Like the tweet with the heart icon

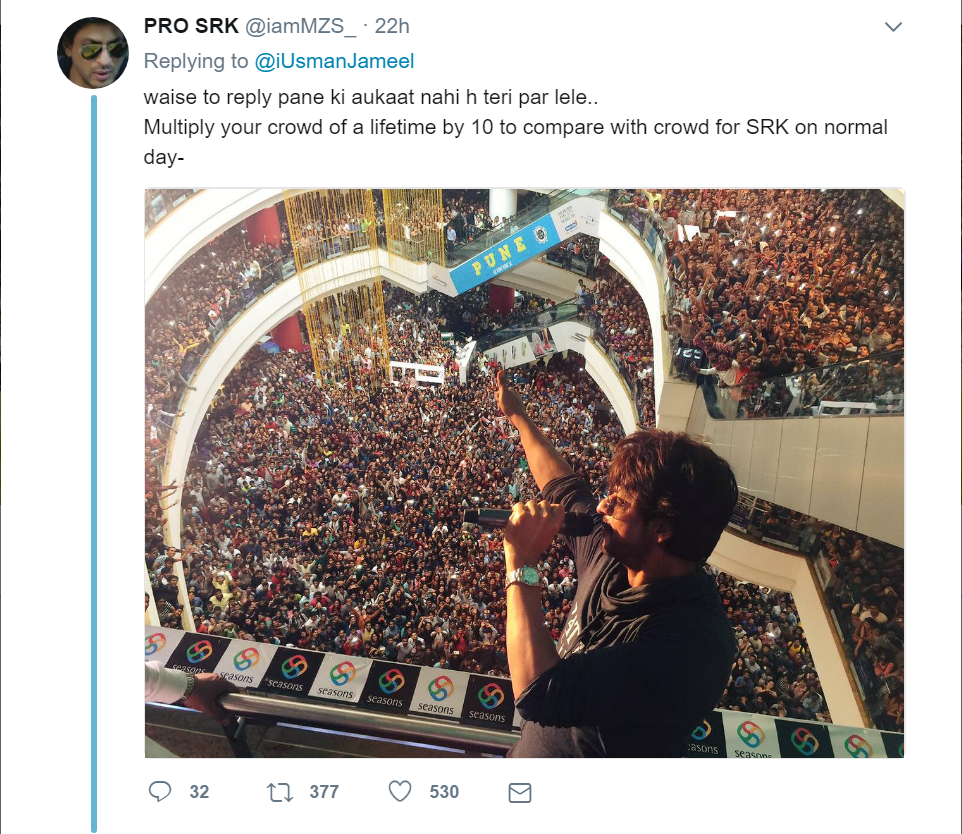click(x=400, y=792)
